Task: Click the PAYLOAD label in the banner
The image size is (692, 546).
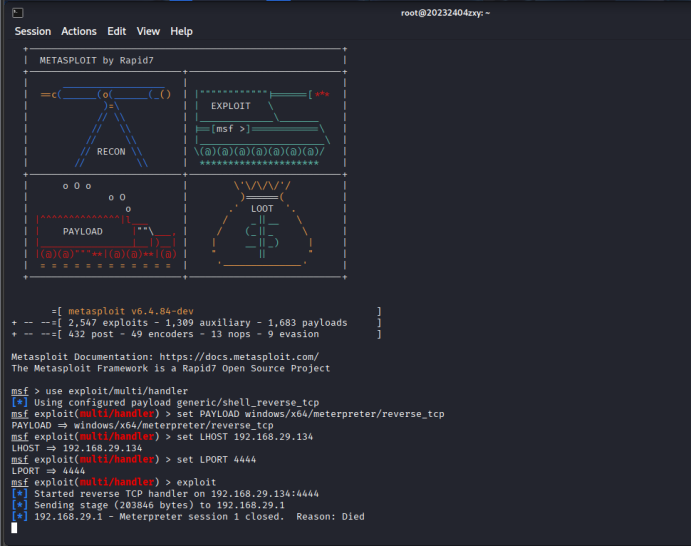Action: [83, 232]
